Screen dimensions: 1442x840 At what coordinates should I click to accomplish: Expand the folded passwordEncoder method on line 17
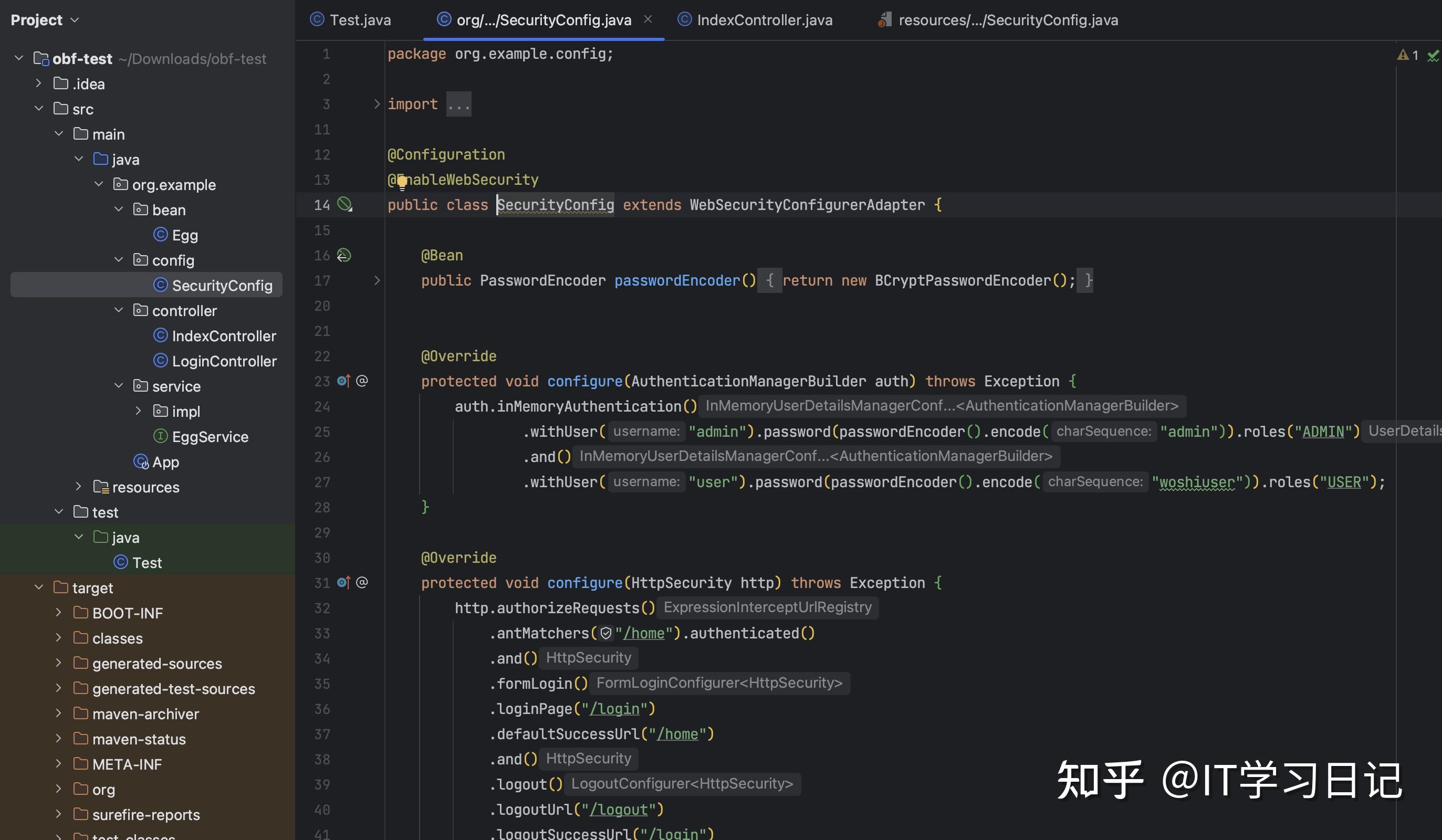point(377,280)
